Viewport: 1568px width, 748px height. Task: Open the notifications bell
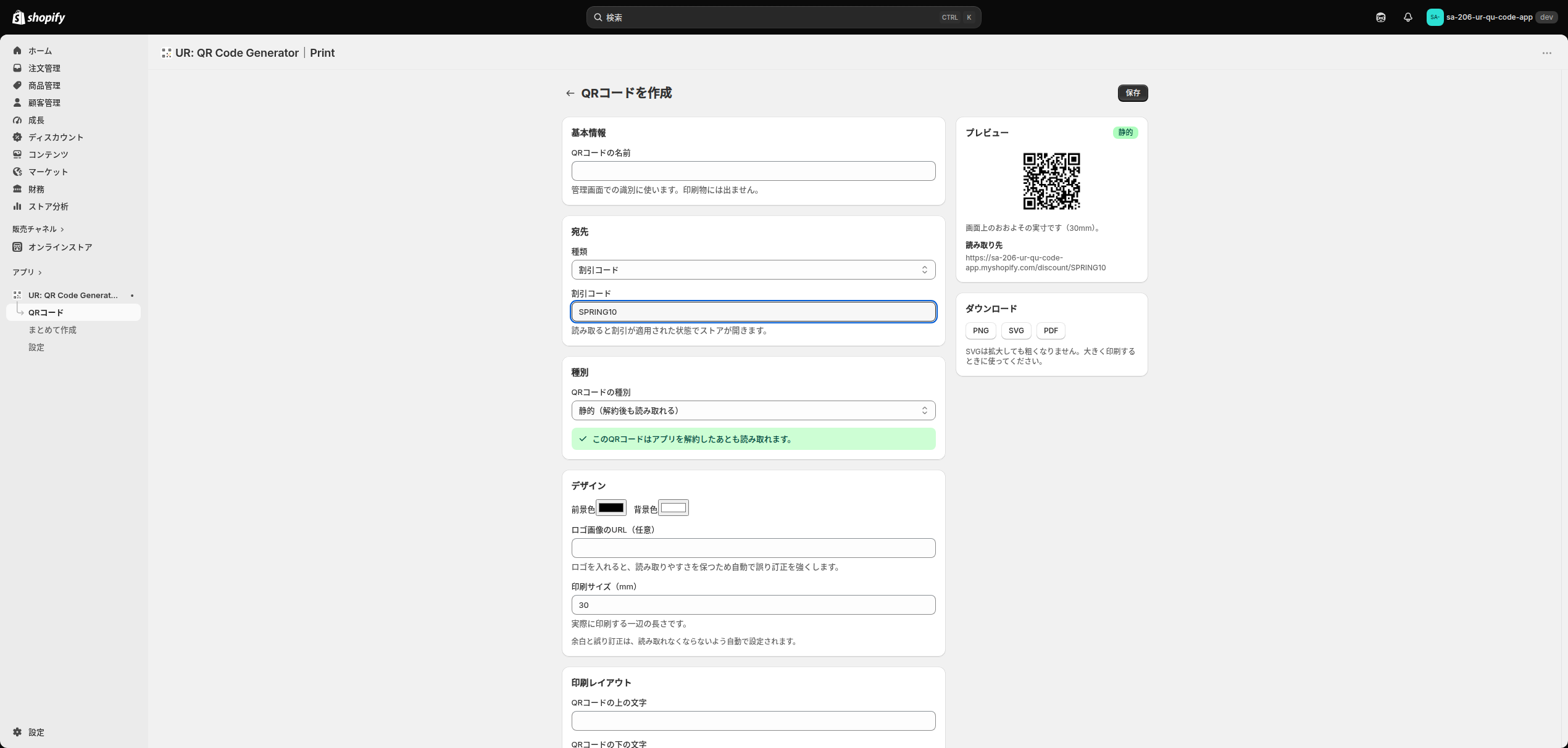pyautogui.click(x=1407, y=17)
